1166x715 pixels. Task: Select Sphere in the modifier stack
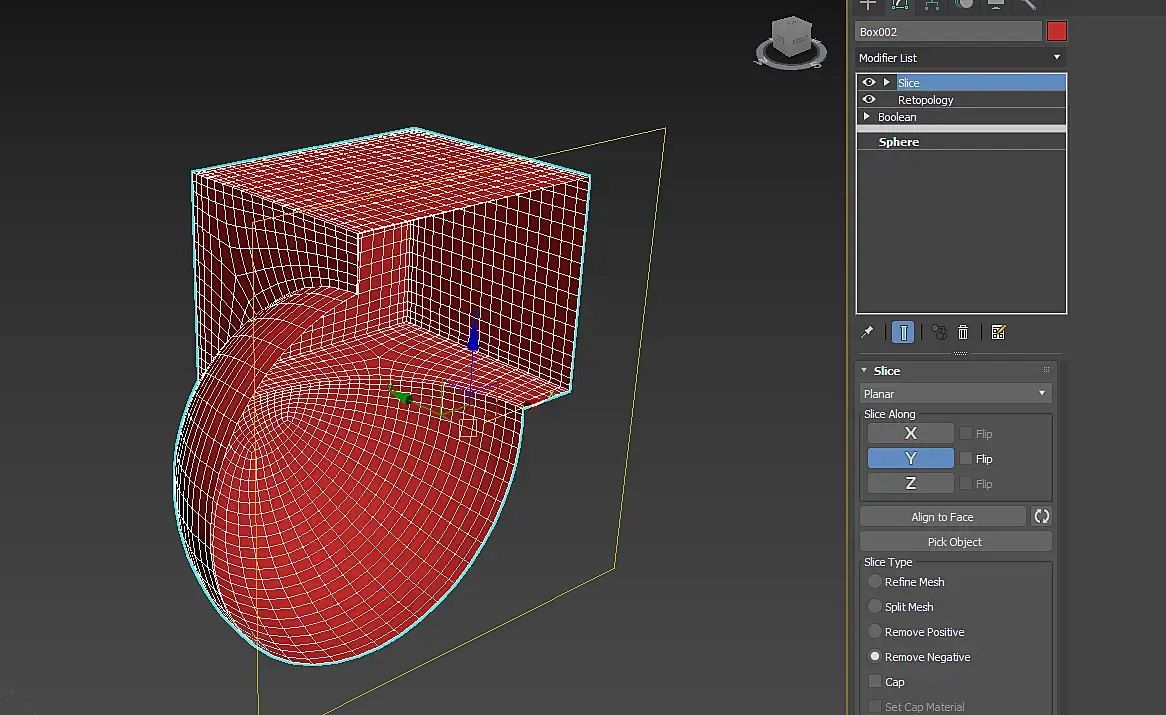click(899, 142)
